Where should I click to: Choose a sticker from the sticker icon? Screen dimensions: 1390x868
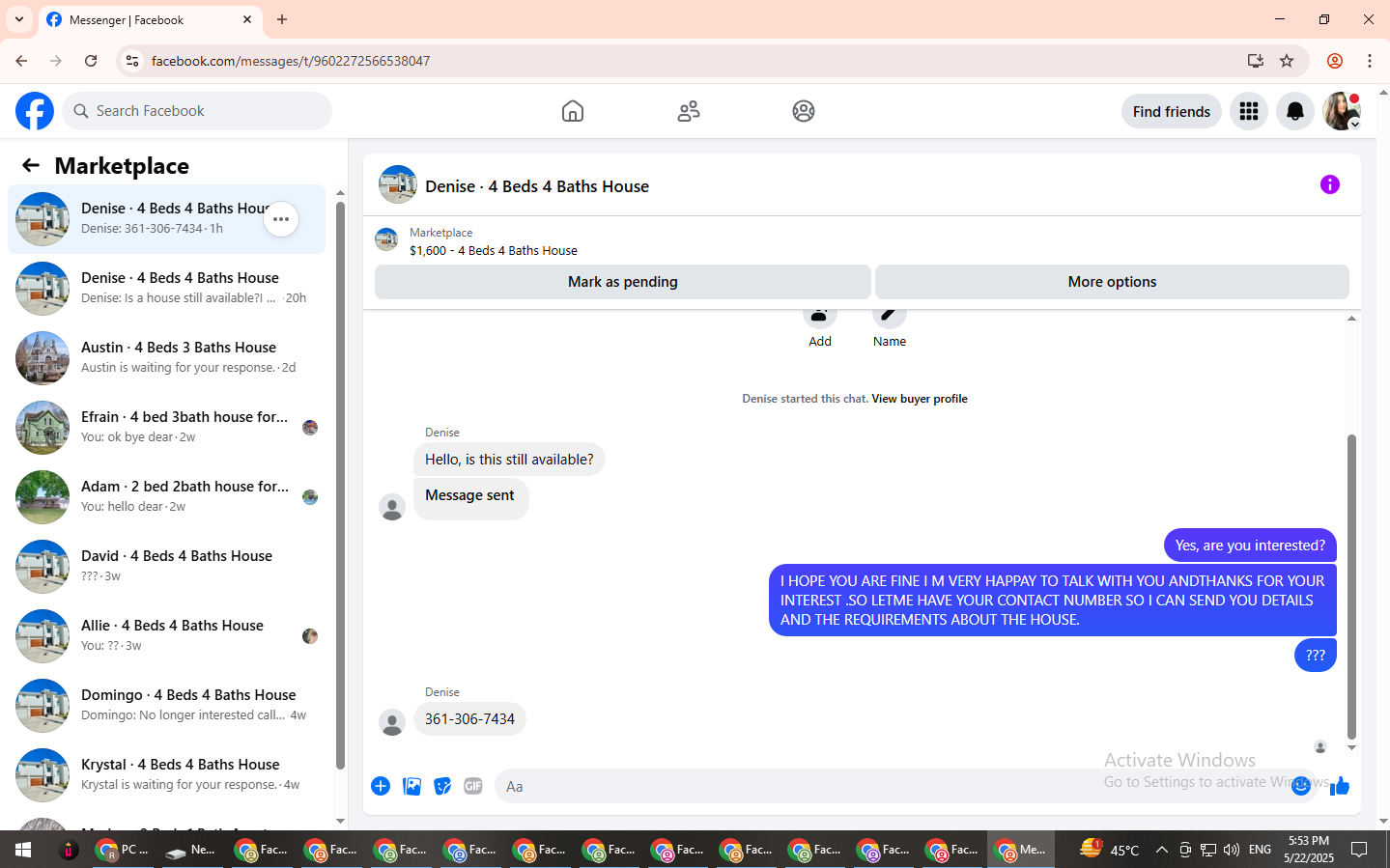pos(442,786)
